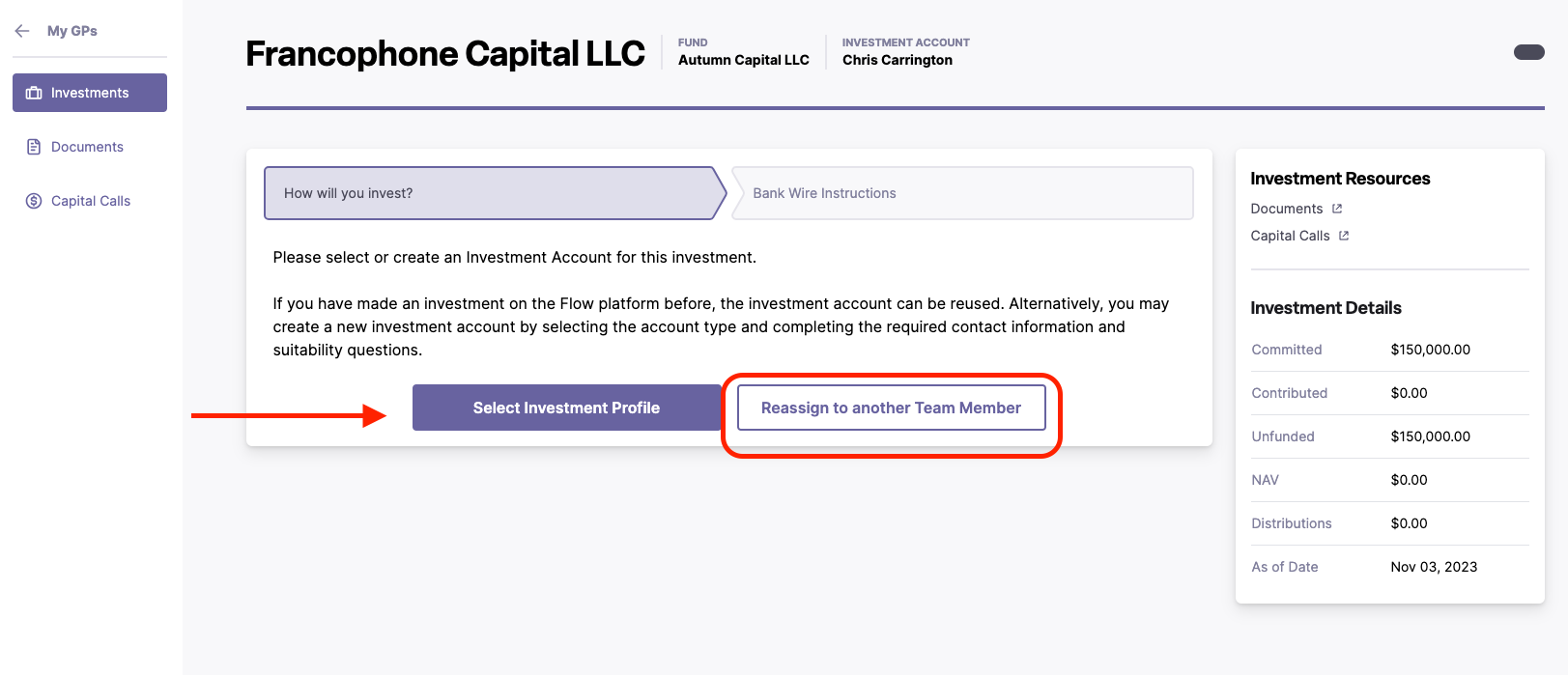Click the dark pill button at top right

[1529, 52]
